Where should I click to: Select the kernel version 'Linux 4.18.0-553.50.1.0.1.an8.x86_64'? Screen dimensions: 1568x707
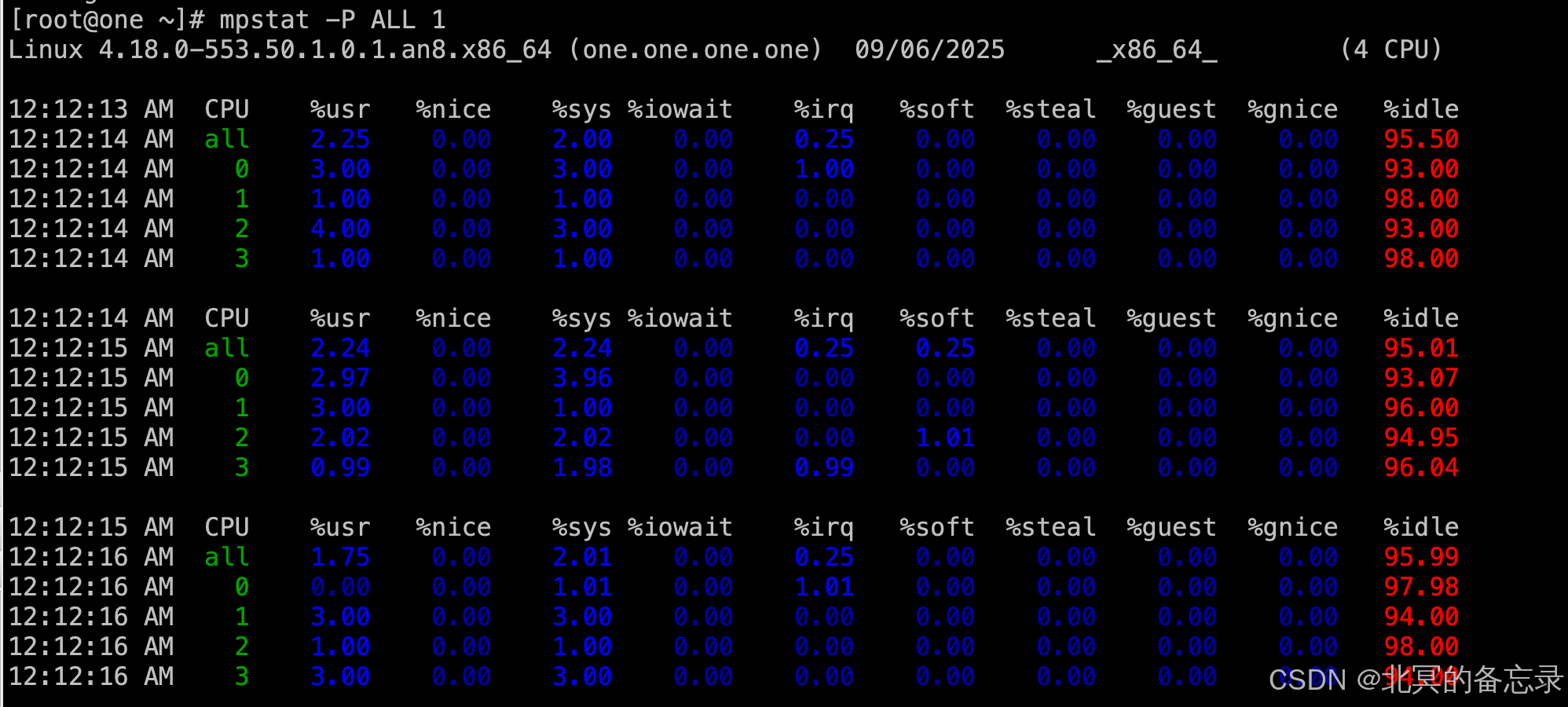click(280, 49)
